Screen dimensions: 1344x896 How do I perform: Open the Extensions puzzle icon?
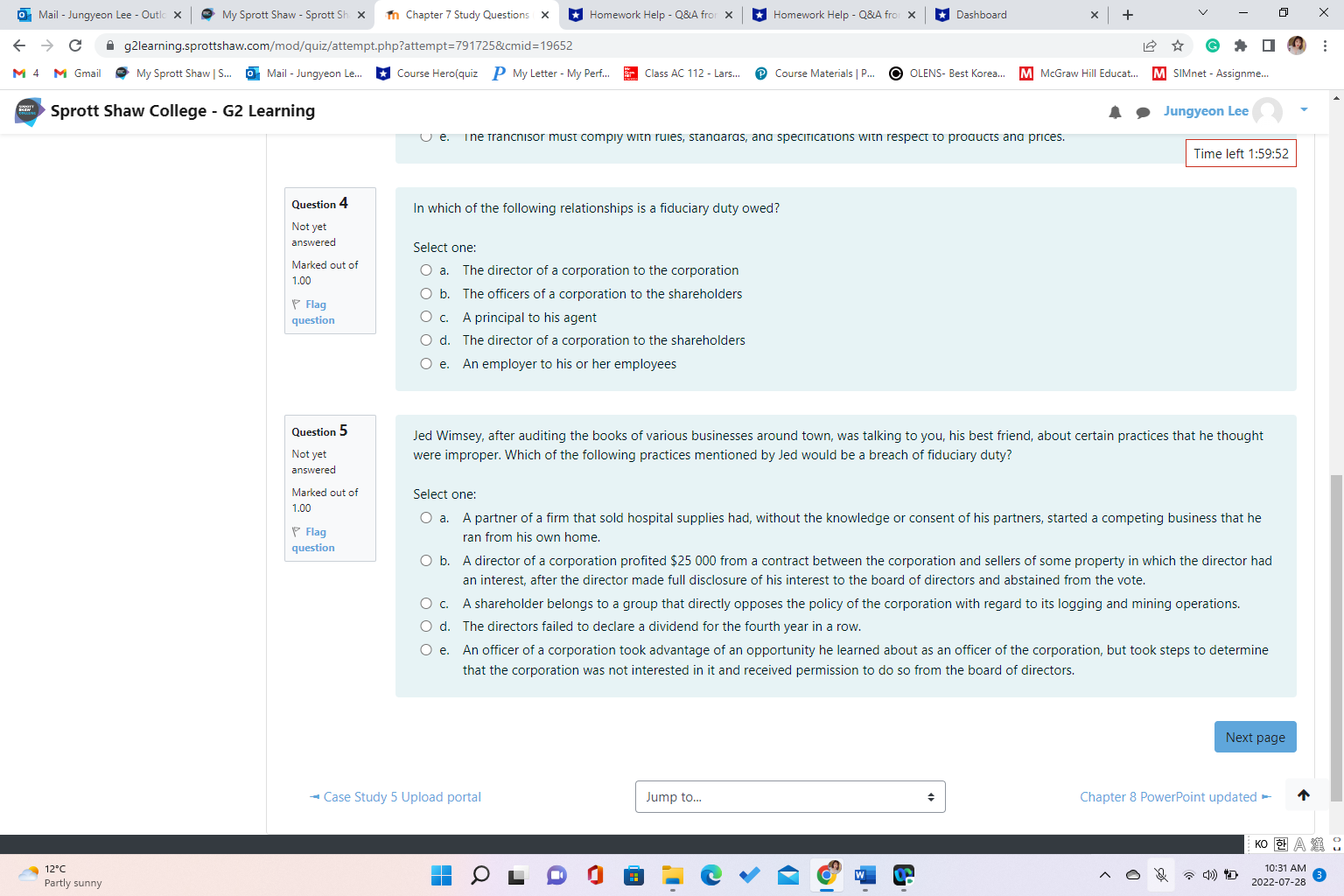tap(1241, 45)
